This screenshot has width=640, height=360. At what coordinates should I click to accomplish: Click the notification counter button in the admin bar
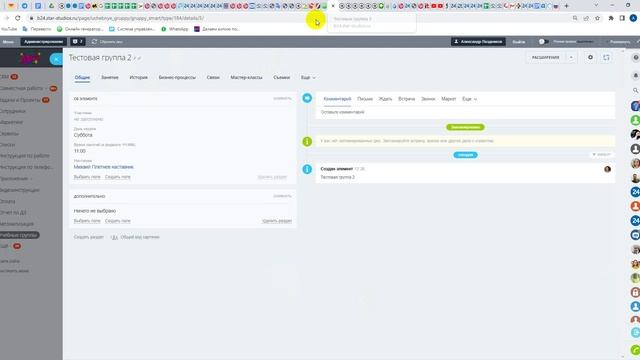tap(78, 42)
